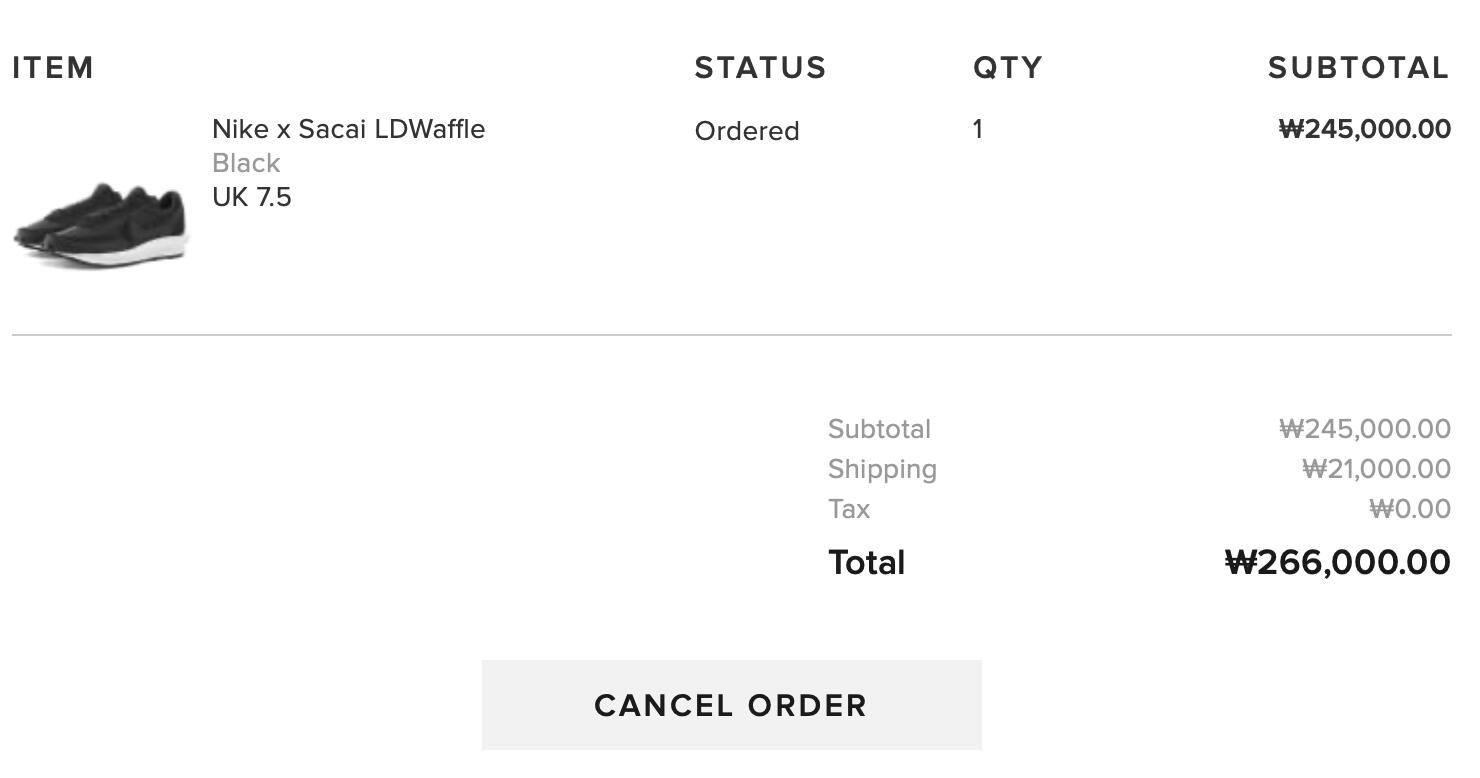Click the SUBTOTAL column header
Image resolution: width=1480 pixels, height=778 pixels.
(x=1358, y=68)
